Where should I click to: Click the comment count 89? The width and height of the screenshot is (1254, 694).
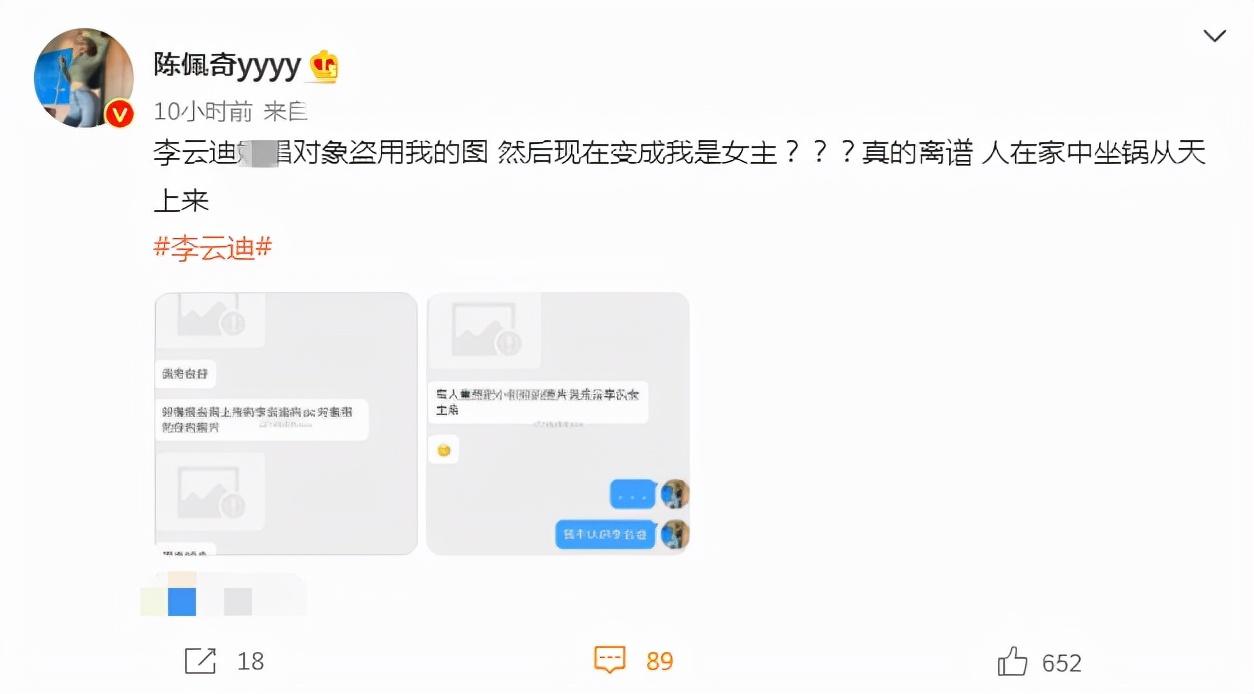660,662
